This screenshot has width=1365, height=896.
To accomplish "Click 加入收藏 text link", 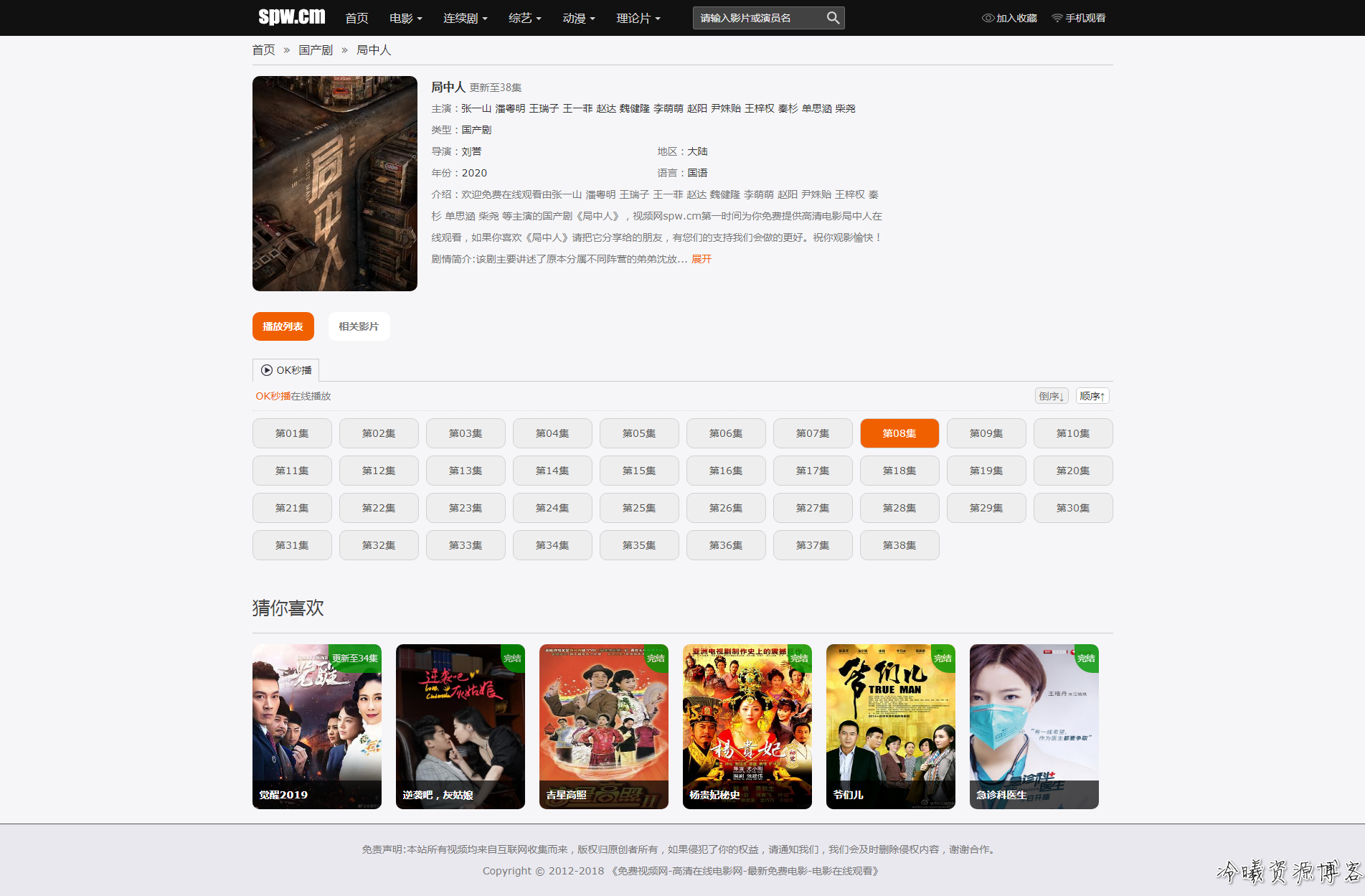I will (x=1016, y=18).
